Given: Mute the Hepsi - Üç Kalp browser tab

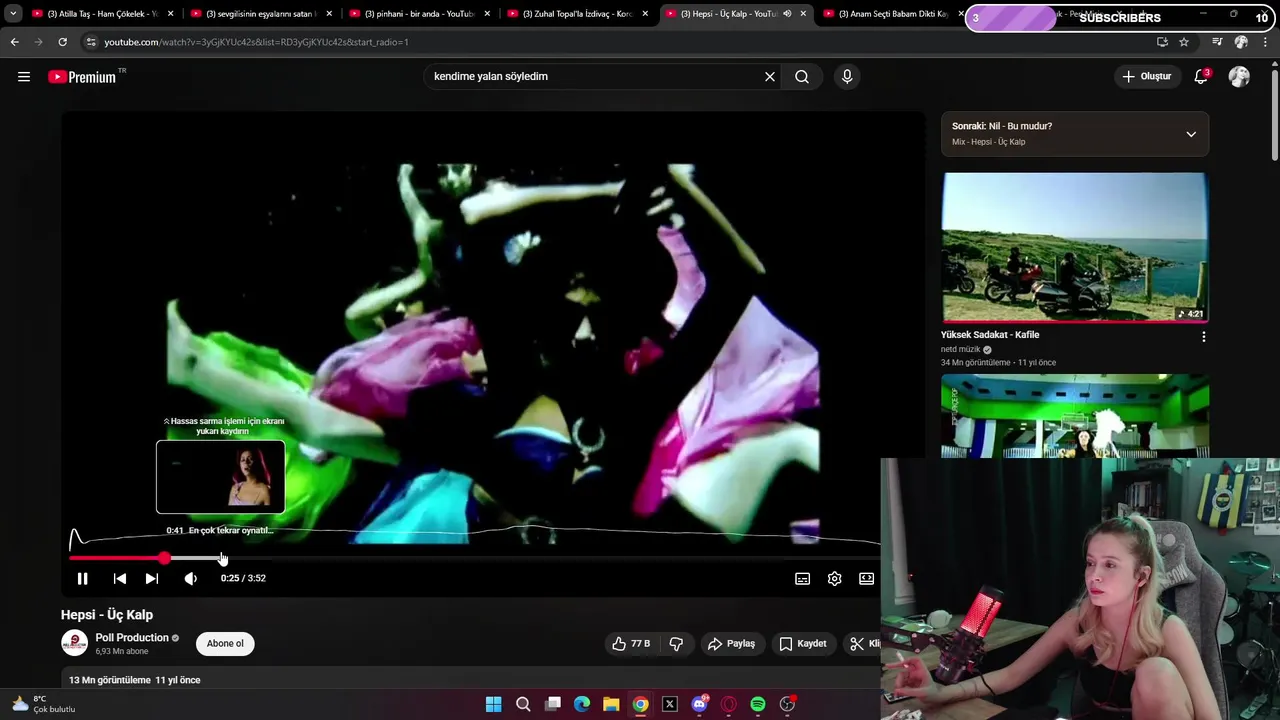Looking at the screenshot, I should tap(787, 14).
